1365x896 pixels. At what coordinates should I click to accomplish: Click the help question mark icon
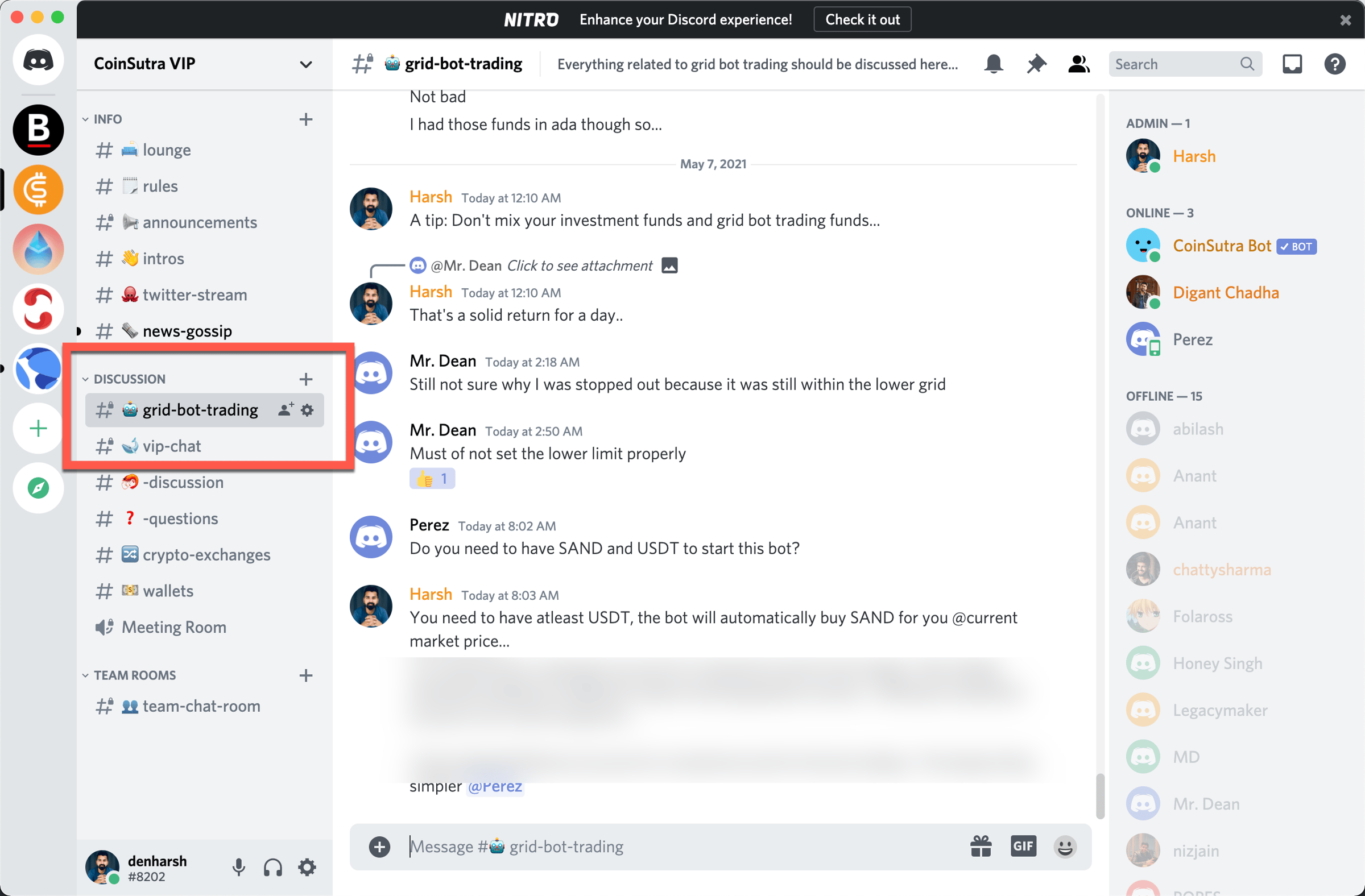[1334, 64]
